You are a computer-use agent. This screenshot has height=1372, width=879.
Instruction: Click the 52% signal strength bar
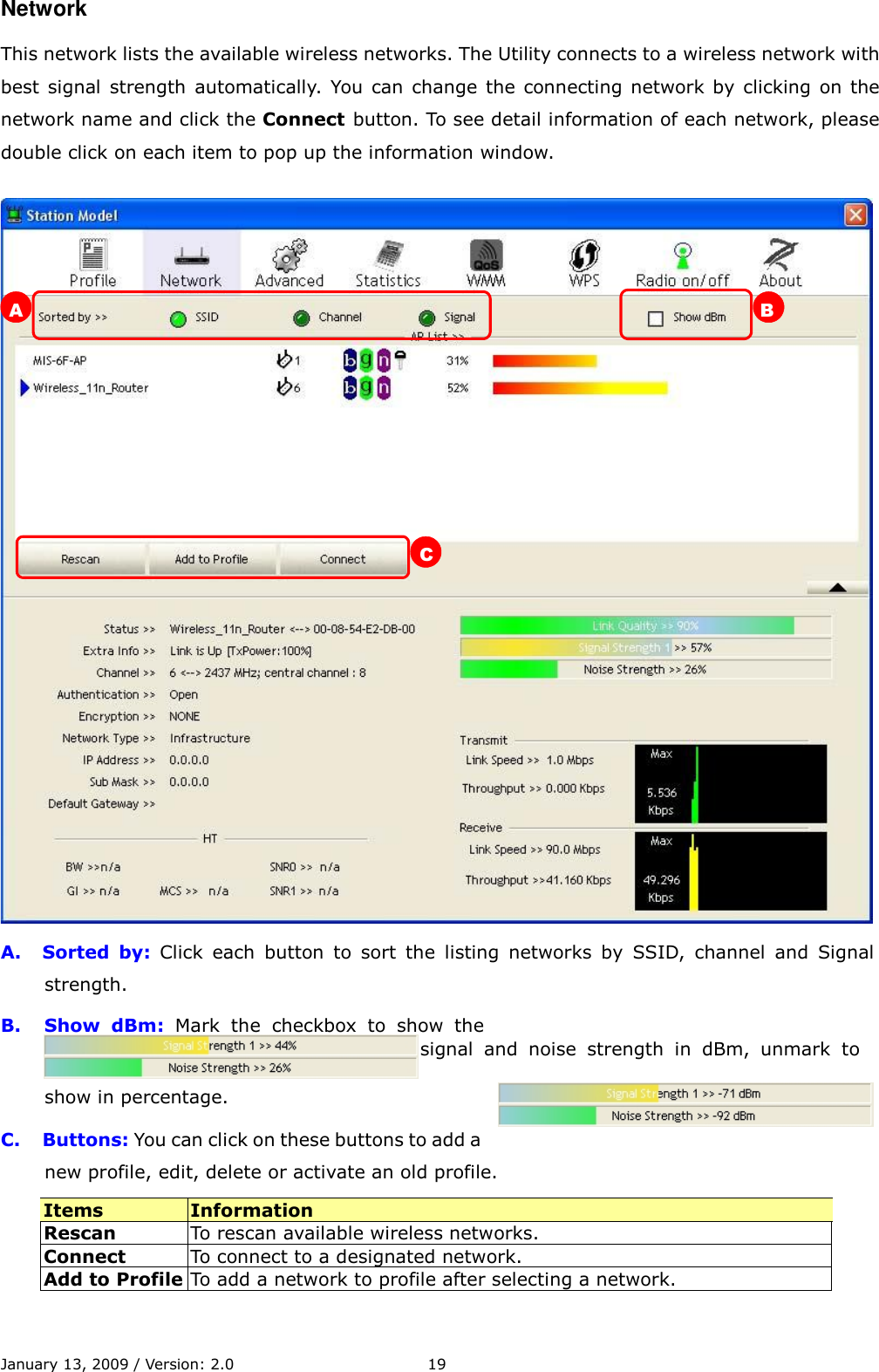pos(580,388)
